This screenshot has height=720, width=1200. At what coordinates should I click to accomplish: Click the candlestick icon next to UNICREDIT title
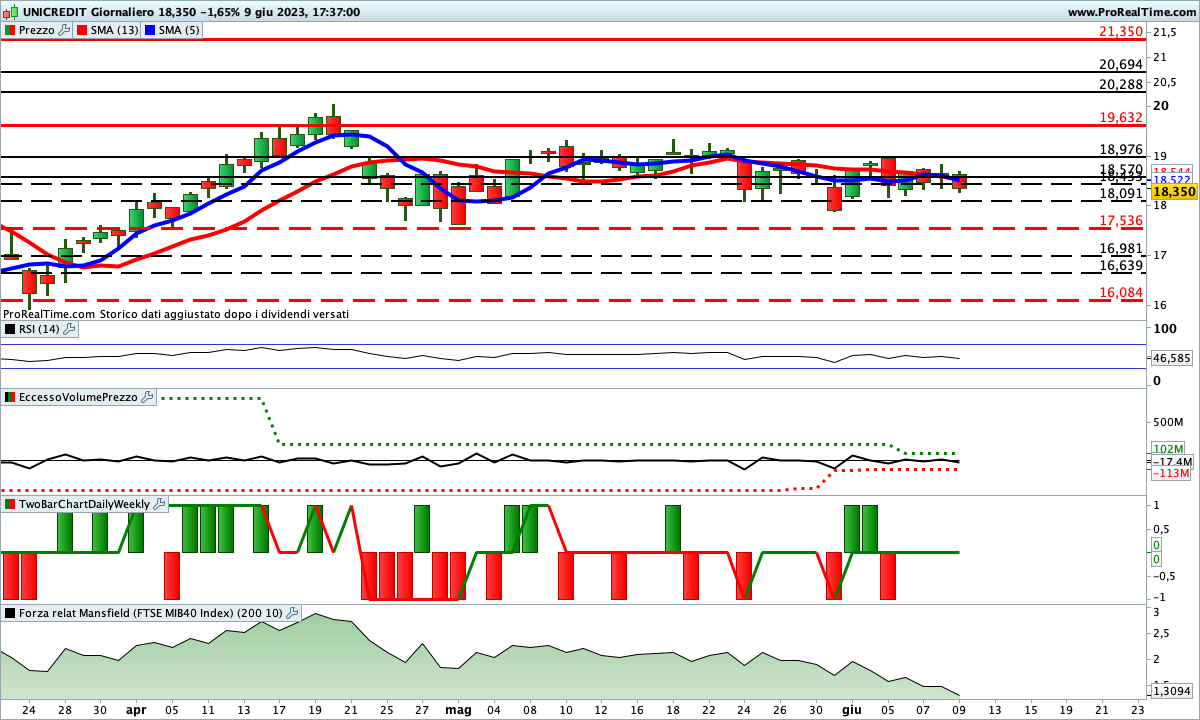(x=11, y=12)
